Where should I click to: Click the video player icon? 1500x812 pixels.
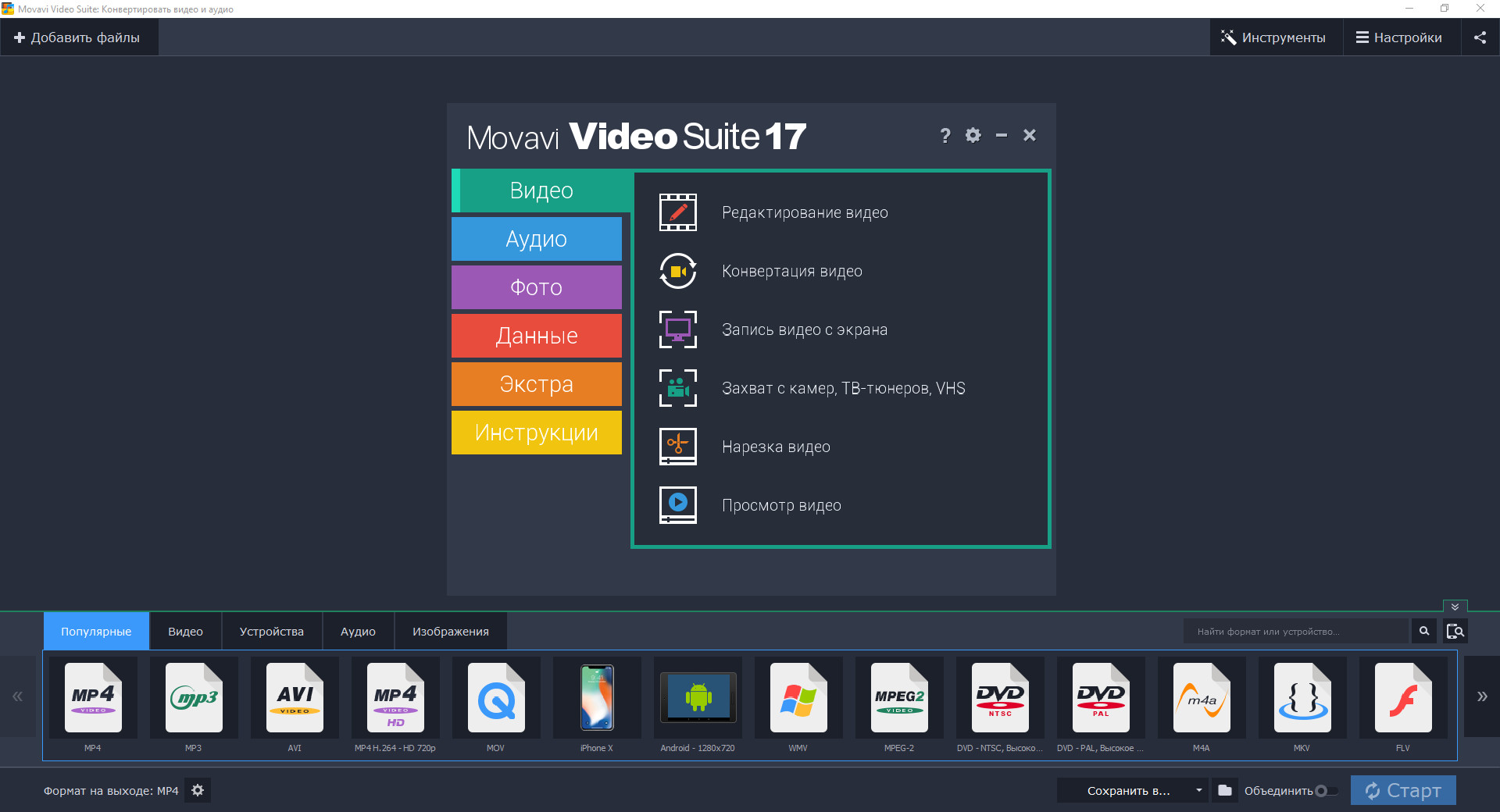coord(677,505)
